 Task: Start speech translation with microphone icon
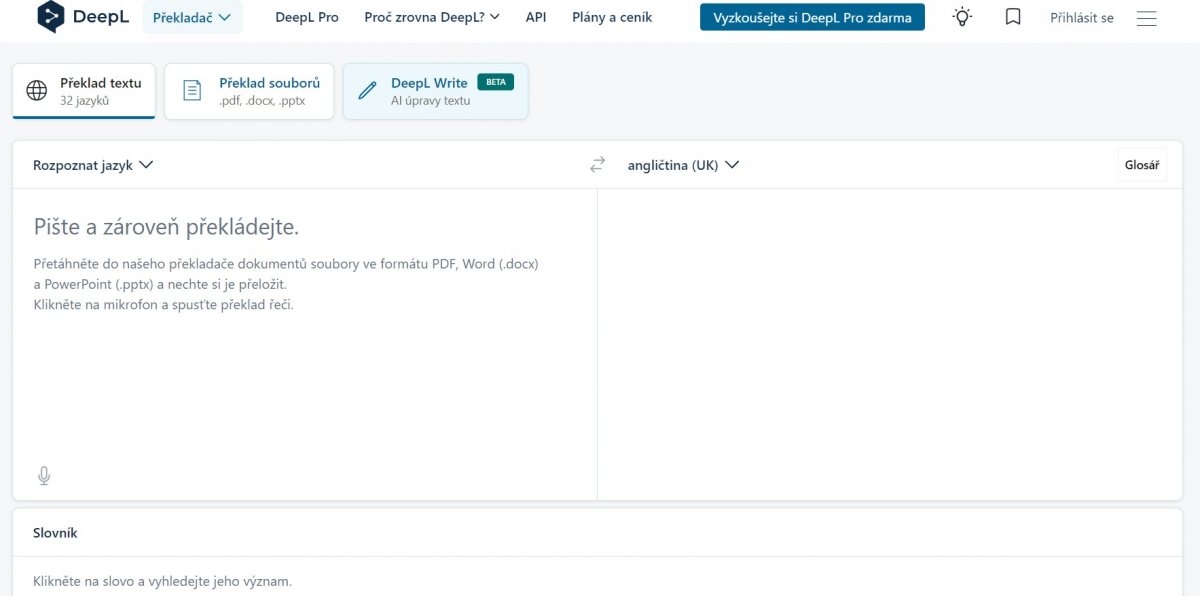click(44, 476)
